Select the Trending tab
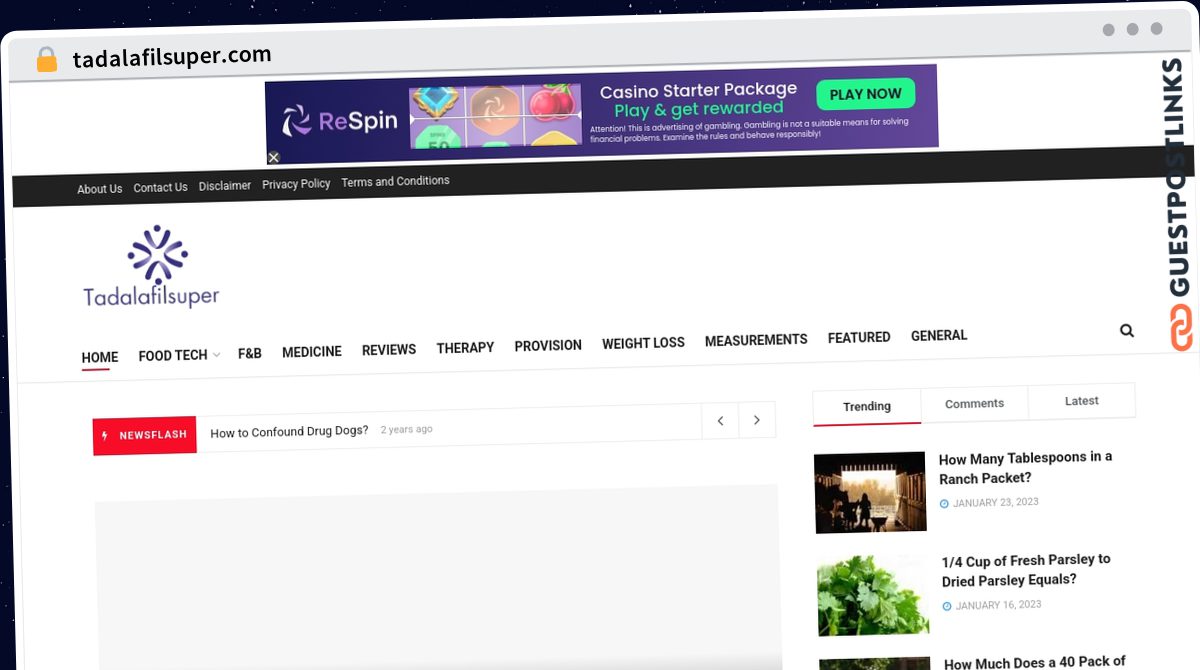This screenshot has height=670, width=1200. pyautogui.click(x=867, y=406)
